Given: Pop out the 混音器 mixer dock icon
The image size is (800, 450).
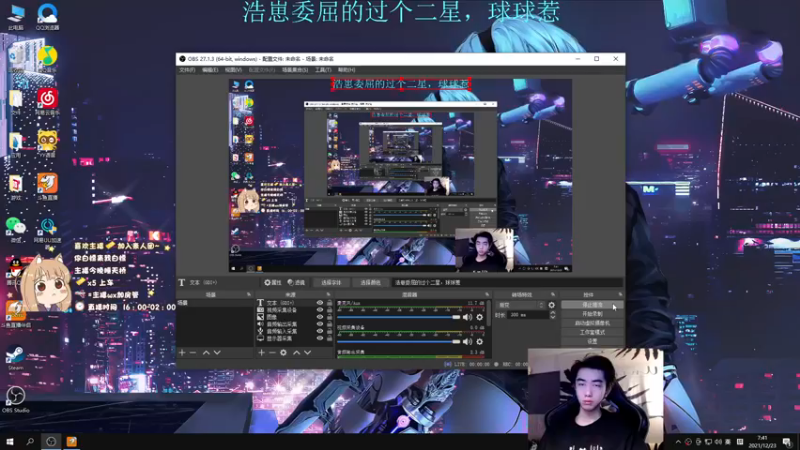Looking at the screenshot, I should point(487,294).
